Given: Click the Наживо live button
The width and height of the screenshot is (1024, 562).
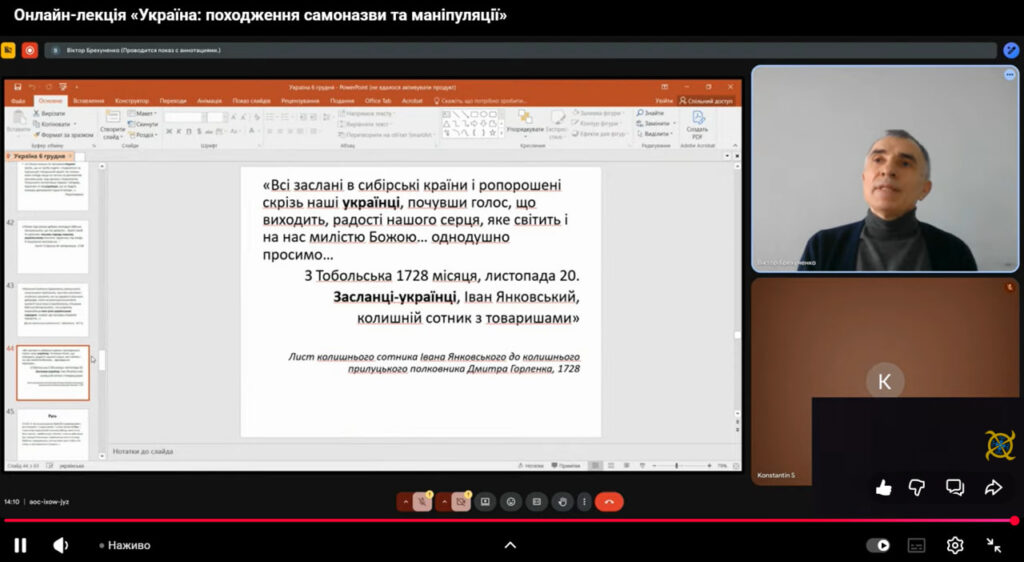Looking at the screenshot, I should click(128, 545).
